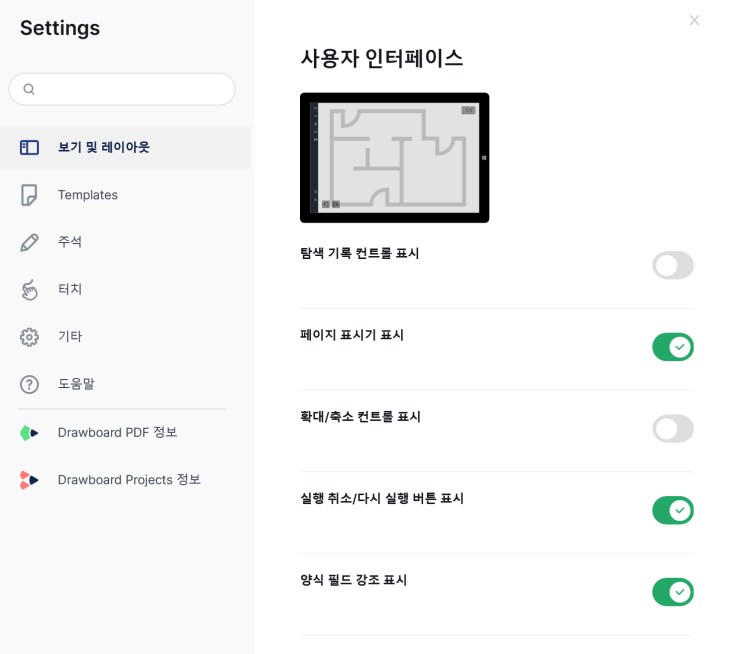Go to the 터치 settings section
Image resolution: width=743 pixels, height=654 pixels.
[x=70, y=289]
